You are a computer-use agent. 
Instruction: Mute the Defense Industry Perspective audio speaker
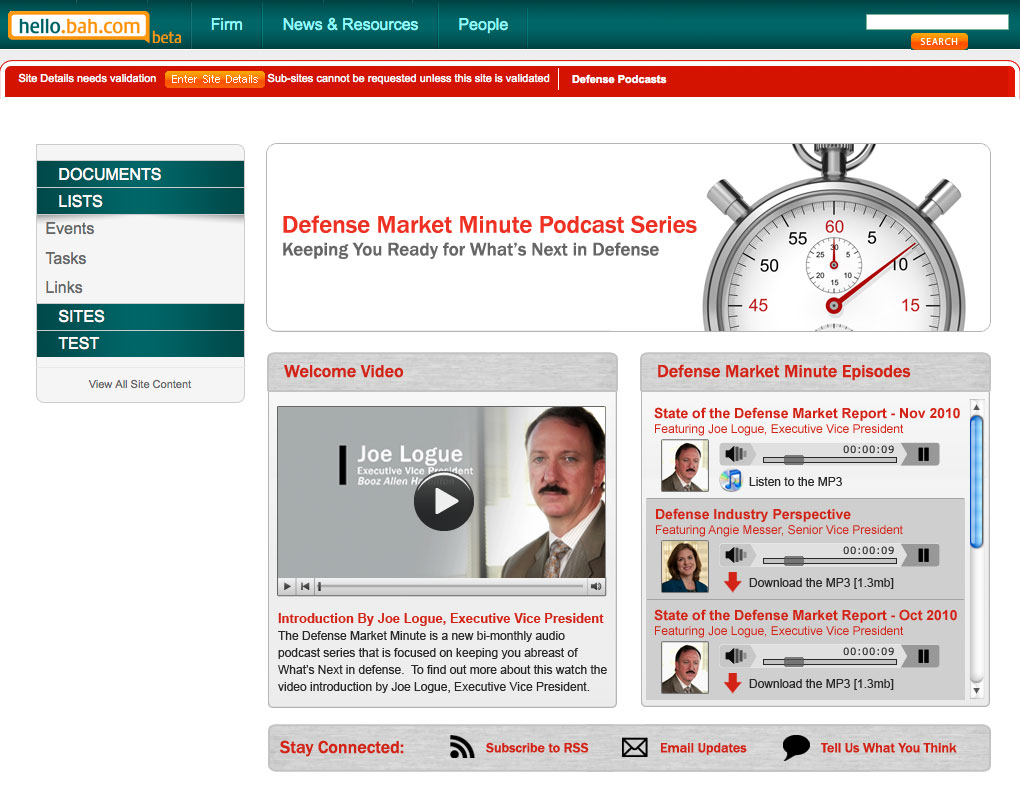coord(736,554)
